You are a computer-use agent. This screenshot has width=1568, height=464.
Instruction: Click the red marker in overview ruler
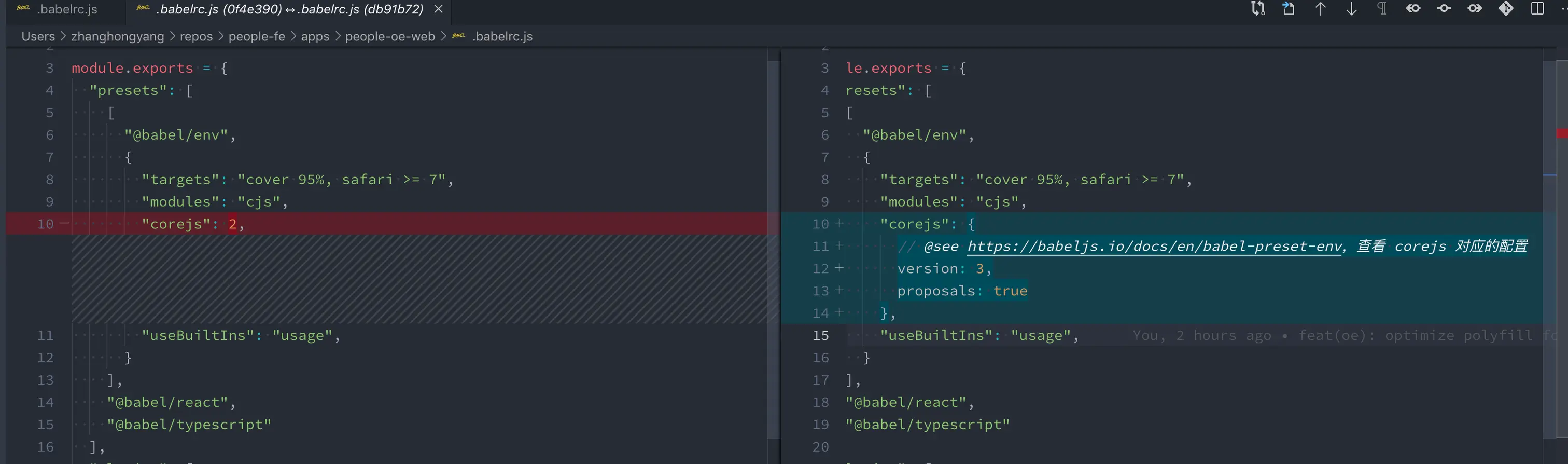point(1562,133)
